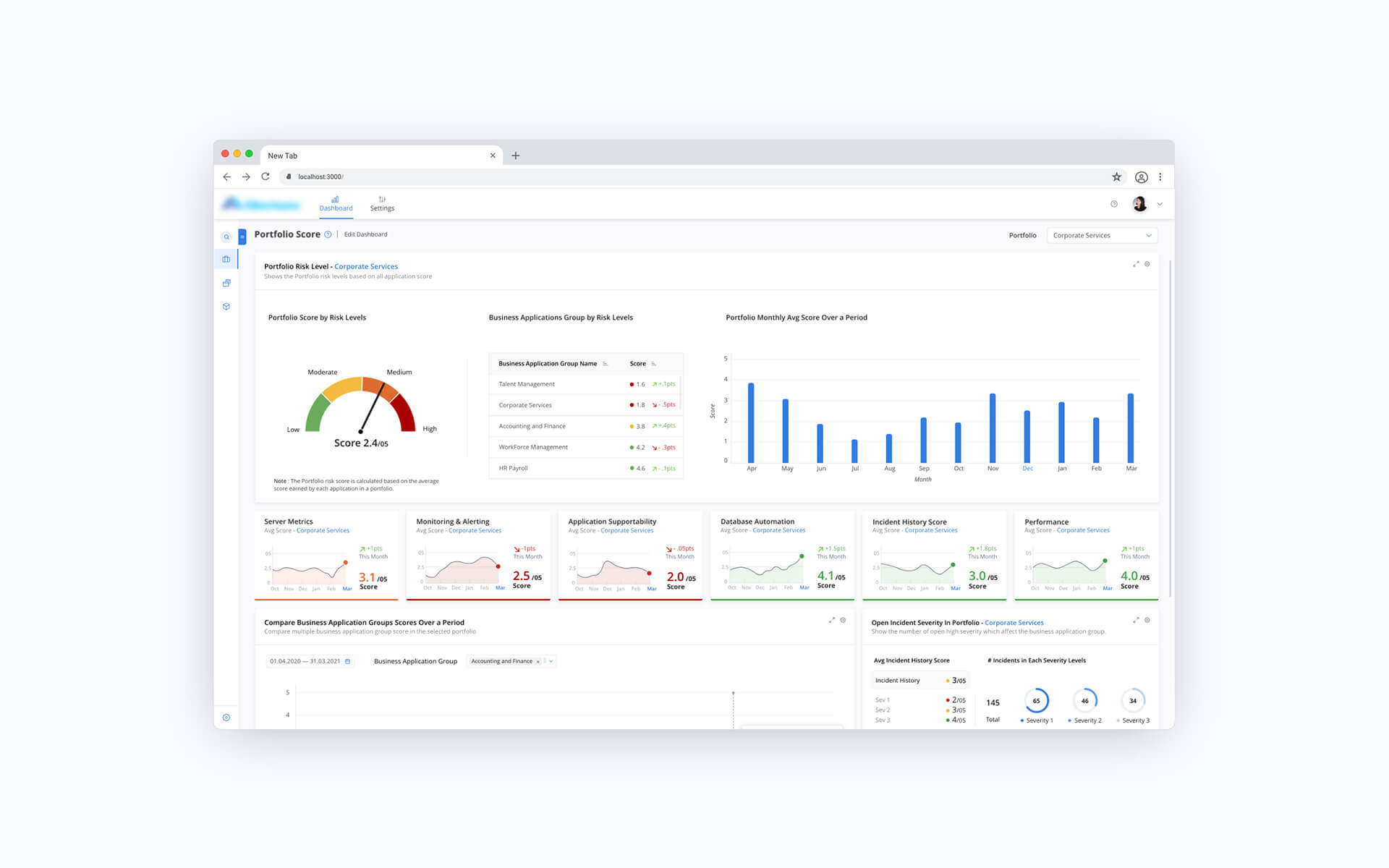This screenshot has height=868, width=1389.
Task: Sort by Business Application Group Name column
Action: [x=605, y=364]
